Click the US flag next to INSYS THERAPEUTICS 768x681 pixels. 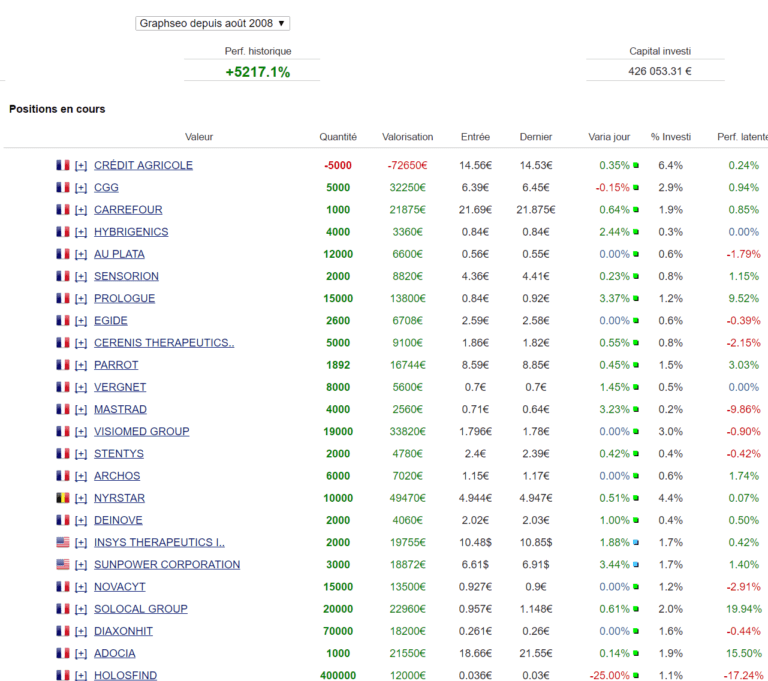[x=63, y=543]
